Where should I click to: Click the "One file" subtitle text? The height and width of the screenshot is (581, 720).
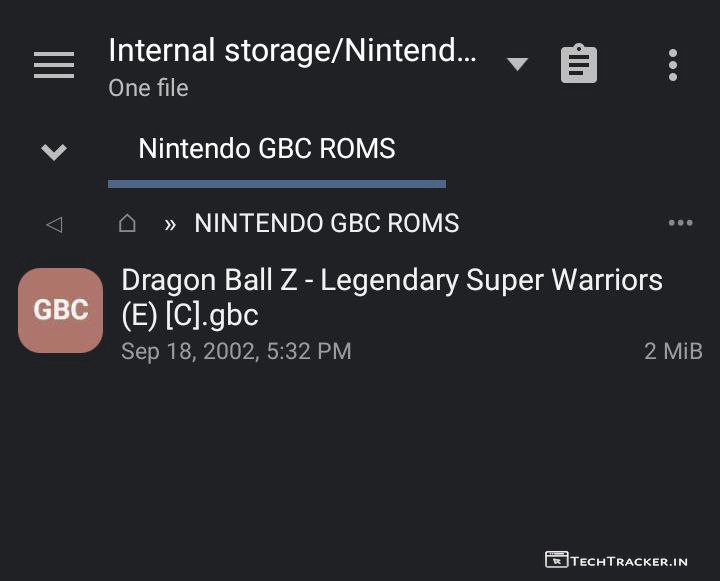click(x=148, y=88)
